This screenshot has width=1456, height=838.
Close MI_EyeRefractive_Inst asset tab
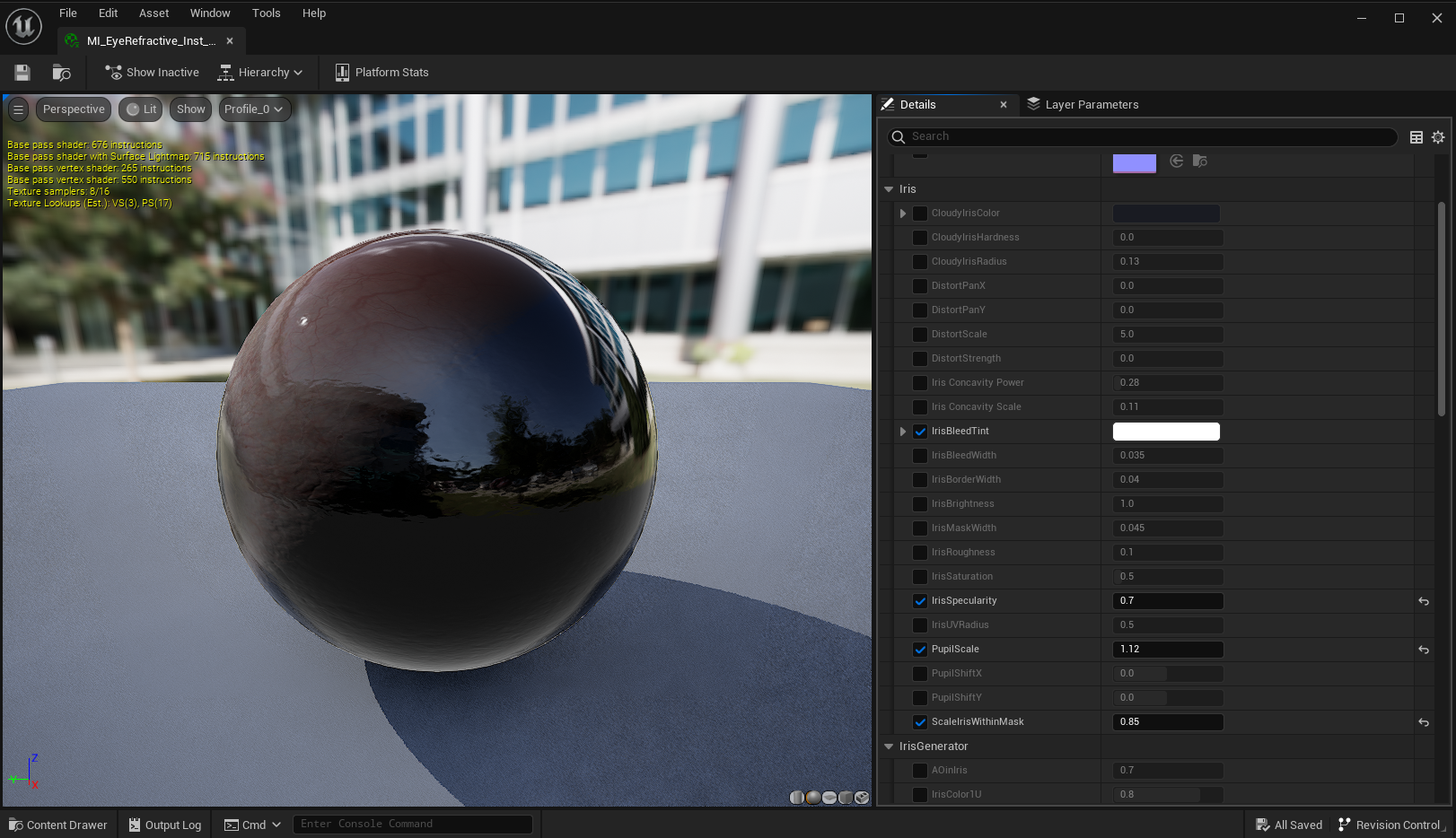(230, 41)
